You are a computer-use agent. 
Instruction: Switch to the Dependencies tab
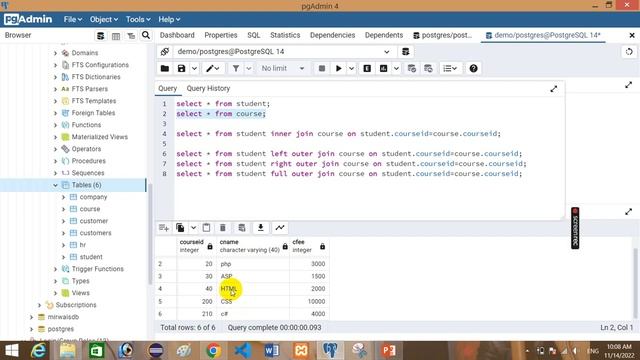coord(332,36)
